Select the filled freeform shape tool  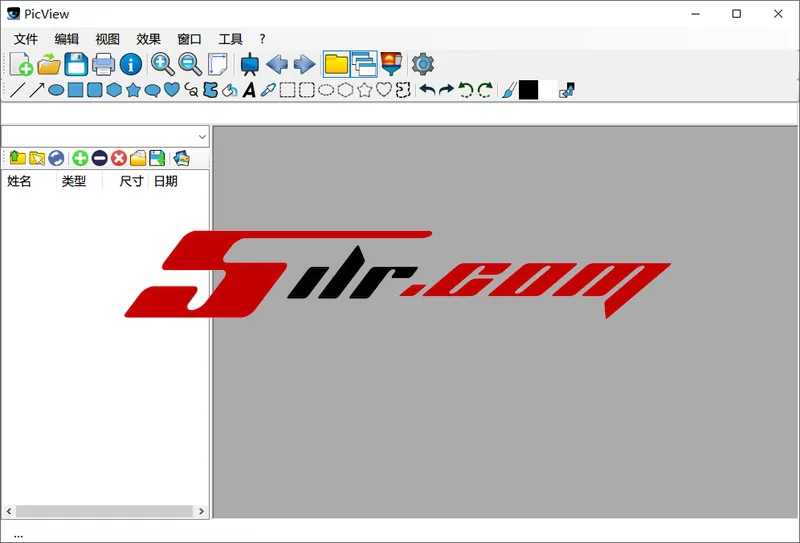(x=211, y=90)
